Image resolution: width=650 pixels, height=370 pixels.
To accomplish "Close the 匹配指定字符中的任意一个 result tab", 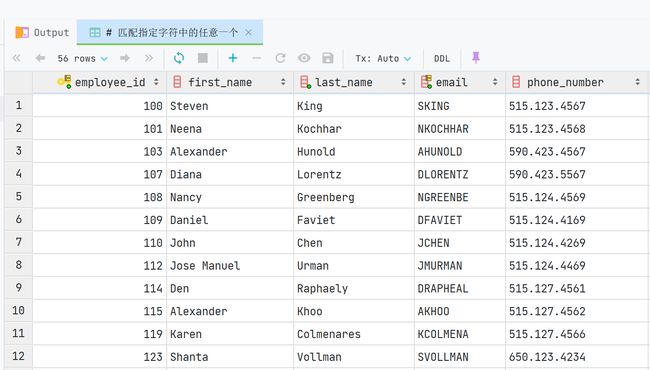I will point(248,32).
